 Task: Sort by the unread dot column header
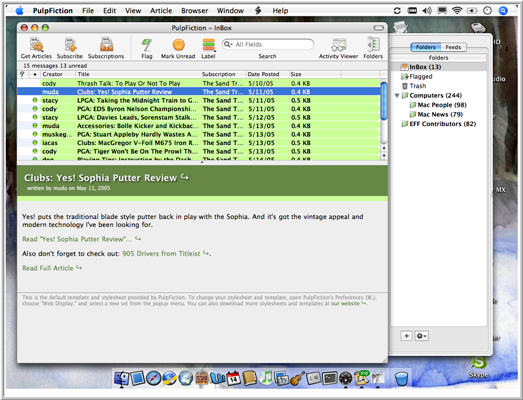pyautogui.click(x=35, y=74)
